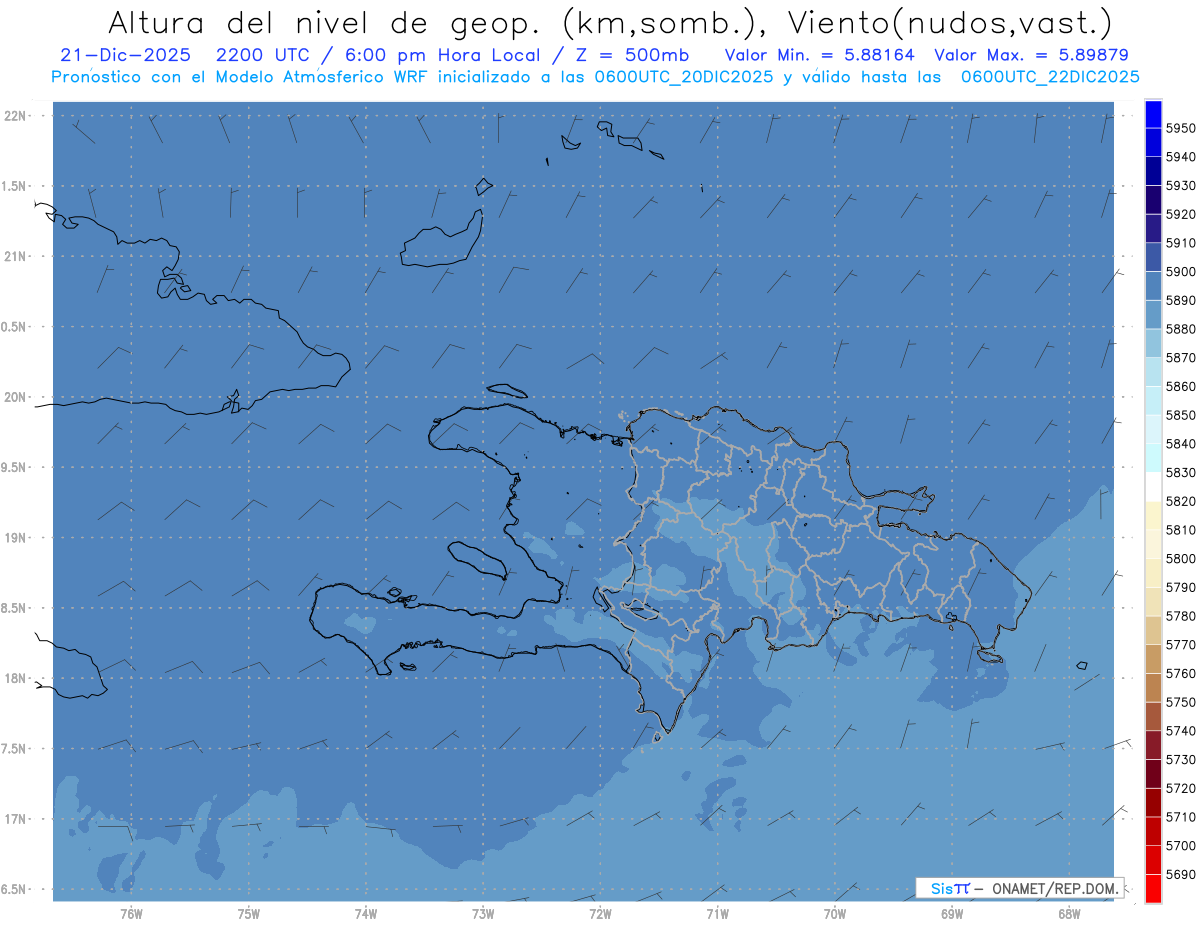
Task: Pick the white swatch between 5830 and 5820
Action: coord(1153,487)
